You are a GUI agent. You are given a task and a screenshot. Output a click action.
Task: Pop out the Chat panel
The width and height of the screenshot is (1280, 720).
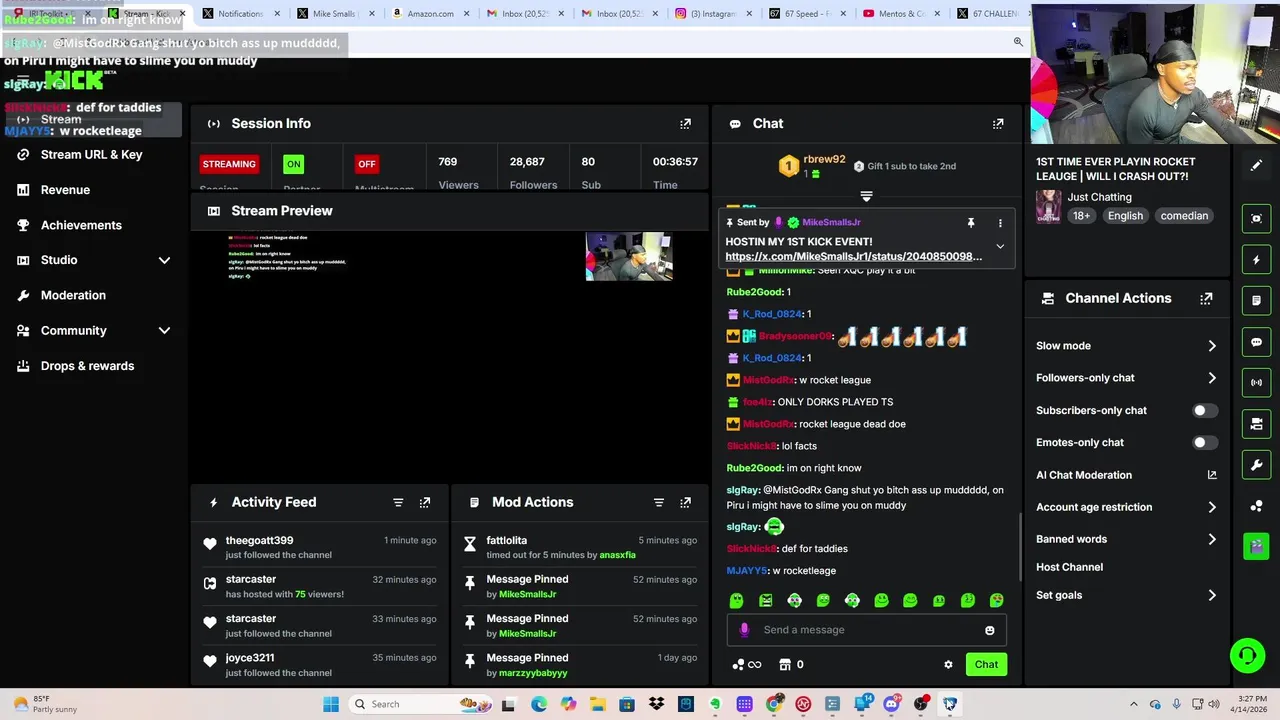tap(998, 124)
